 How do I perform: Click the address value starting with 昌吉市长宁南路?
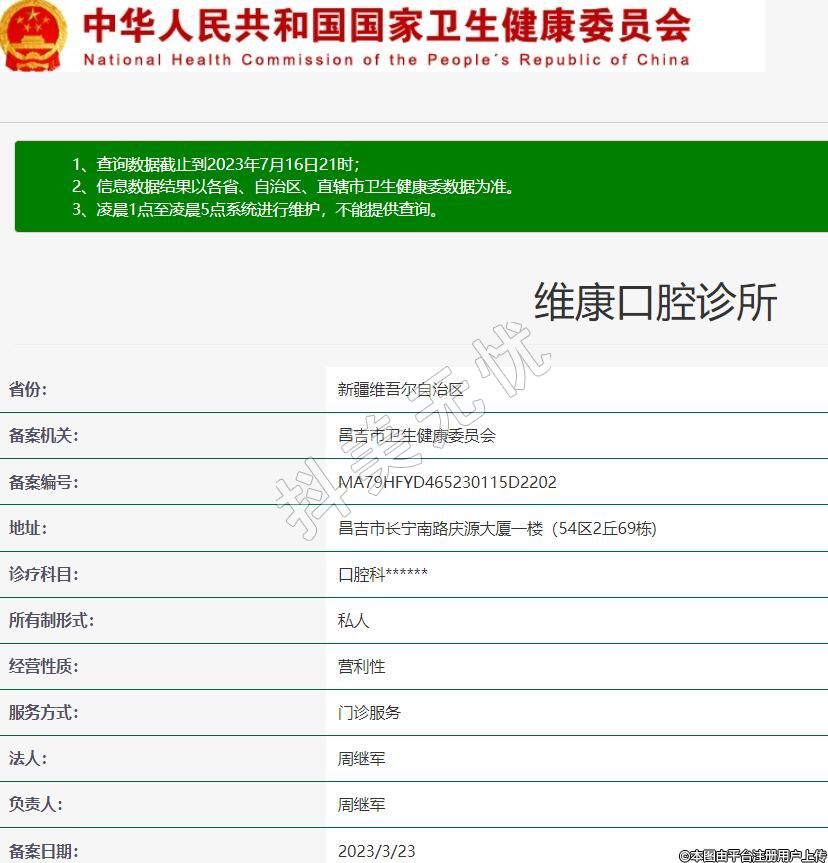click(x=497, y=528)
